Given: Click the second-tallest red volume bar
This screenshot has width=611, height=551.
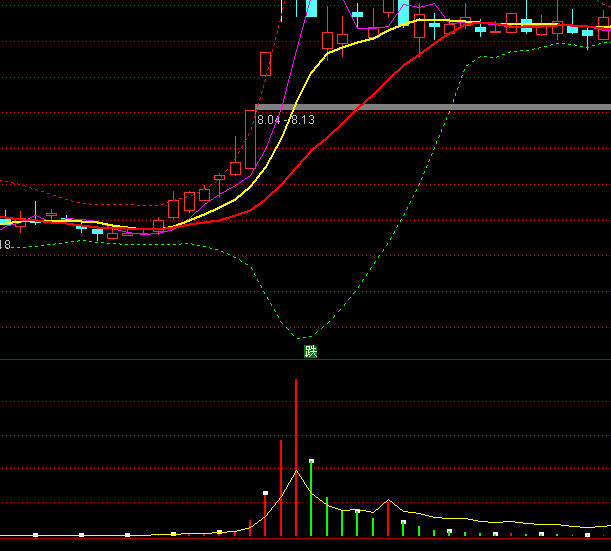Looking at the screenshot, I should 281,488.
